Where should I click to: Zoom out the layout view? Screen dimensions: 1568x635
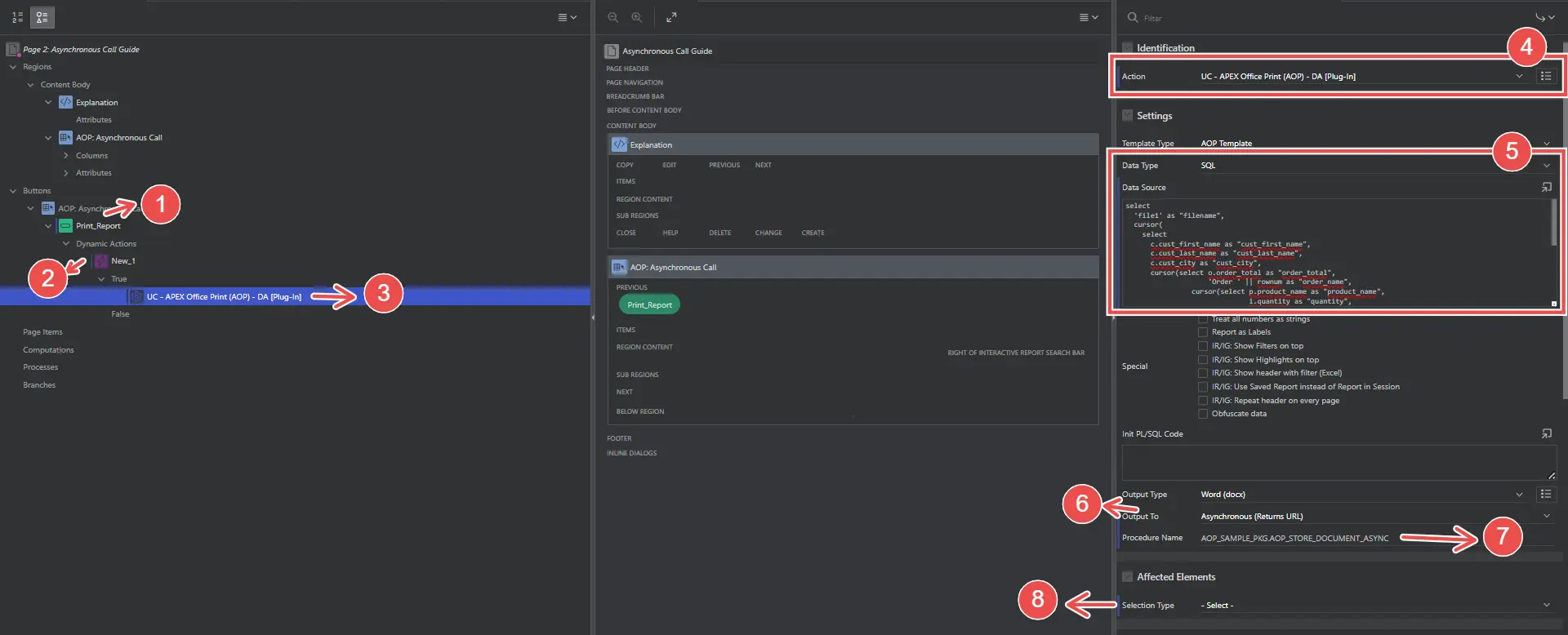[612, 17]
